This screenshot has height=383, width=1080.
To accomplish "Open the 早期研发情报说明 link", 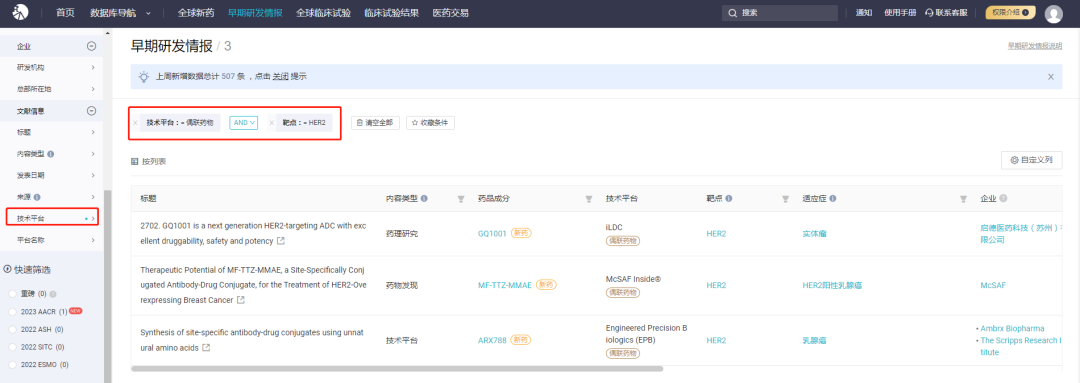I will point(1035,46).
